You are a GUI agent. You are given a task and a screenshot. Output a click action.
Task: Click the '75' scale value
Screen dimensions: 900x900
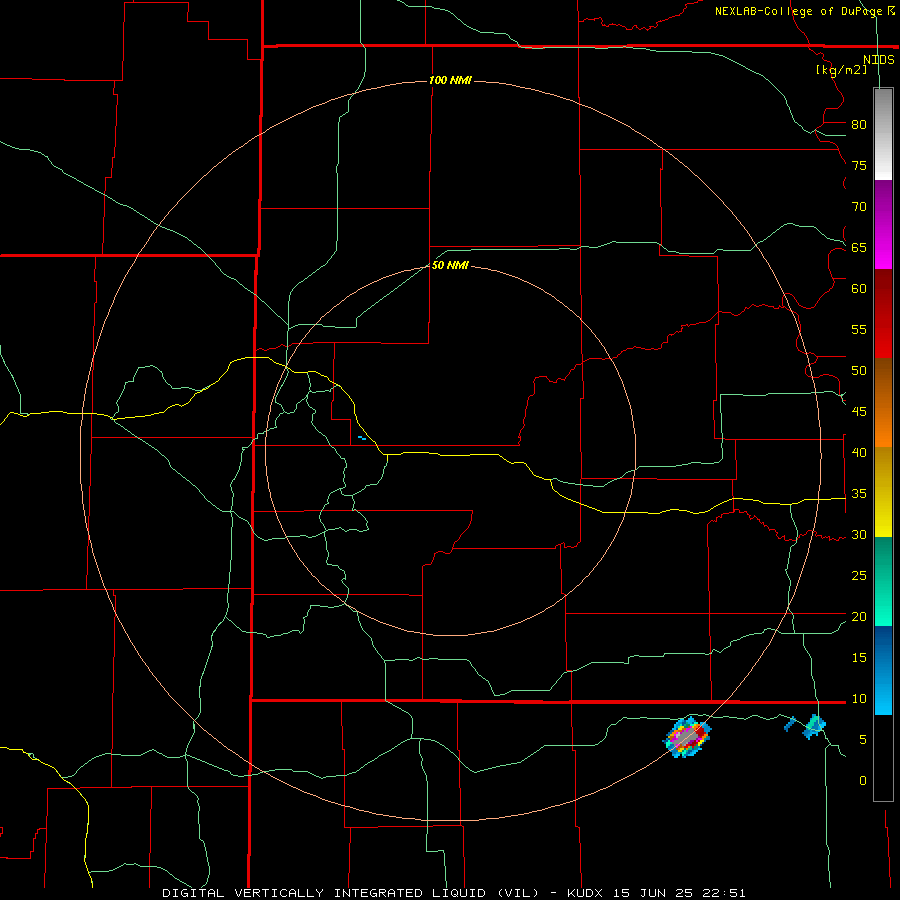(x=859, y=166)
